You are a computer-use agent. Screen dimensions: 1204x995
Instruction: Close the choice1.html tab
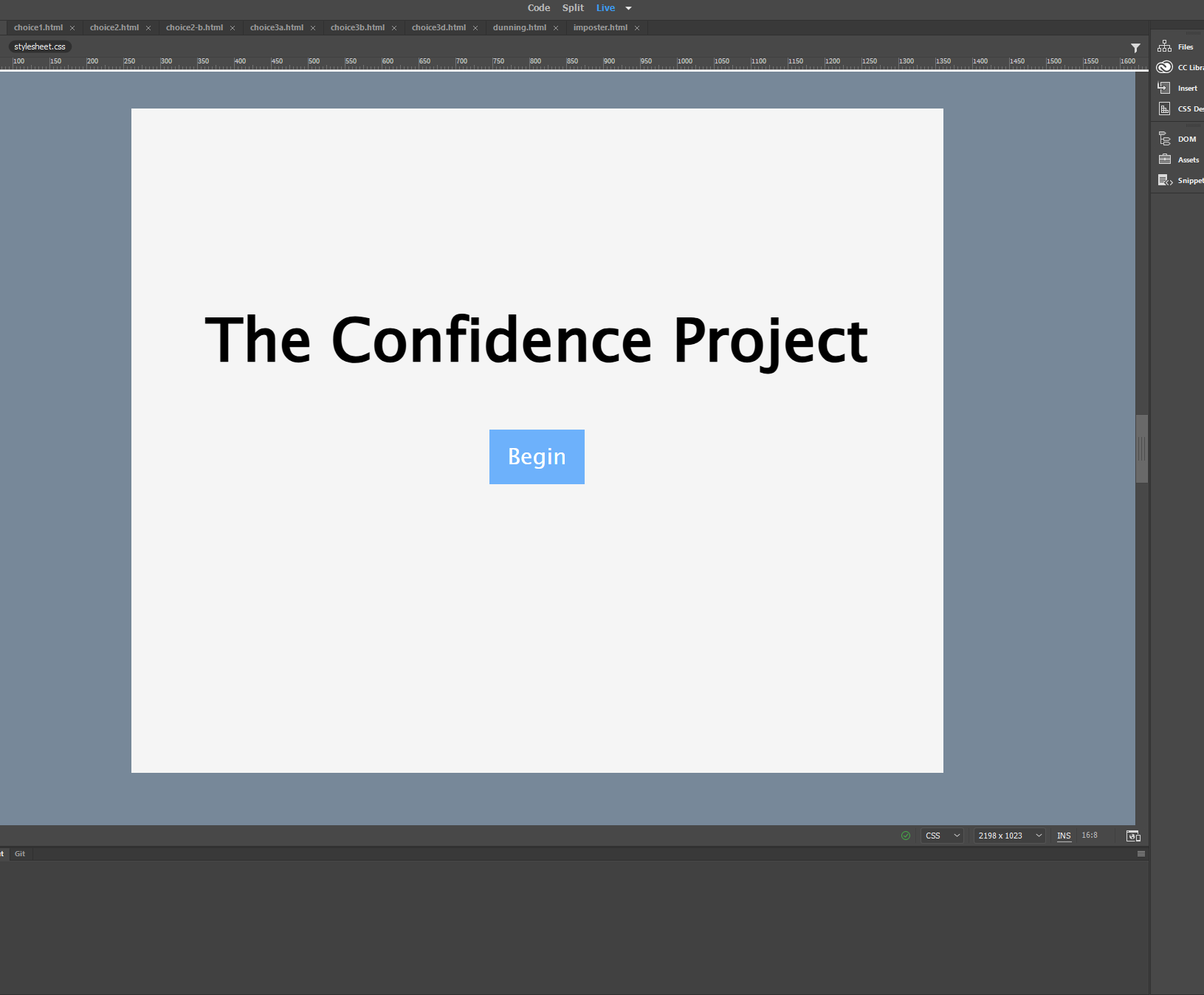coord(72,28)
